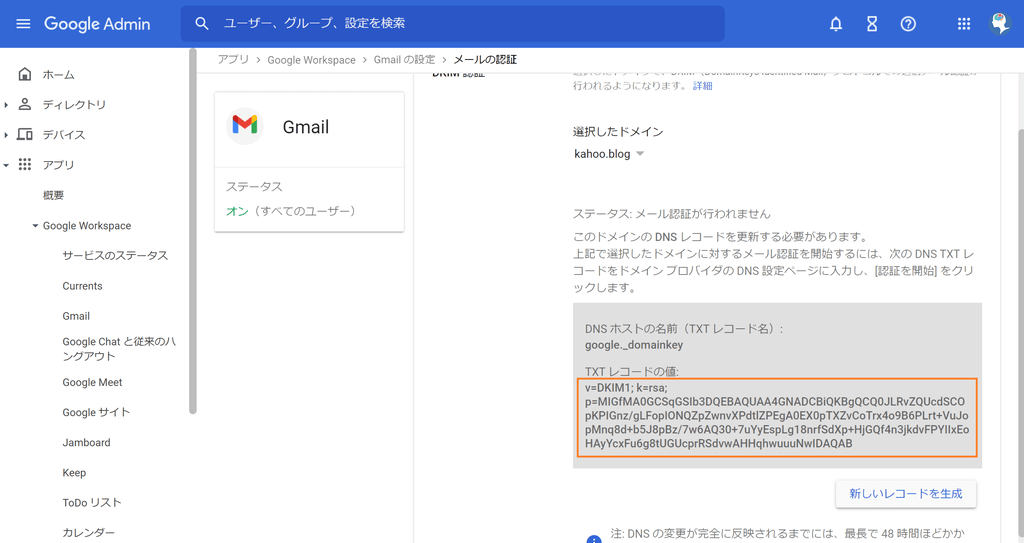Open サービスのステータス in sidebar

pos(115,255)
